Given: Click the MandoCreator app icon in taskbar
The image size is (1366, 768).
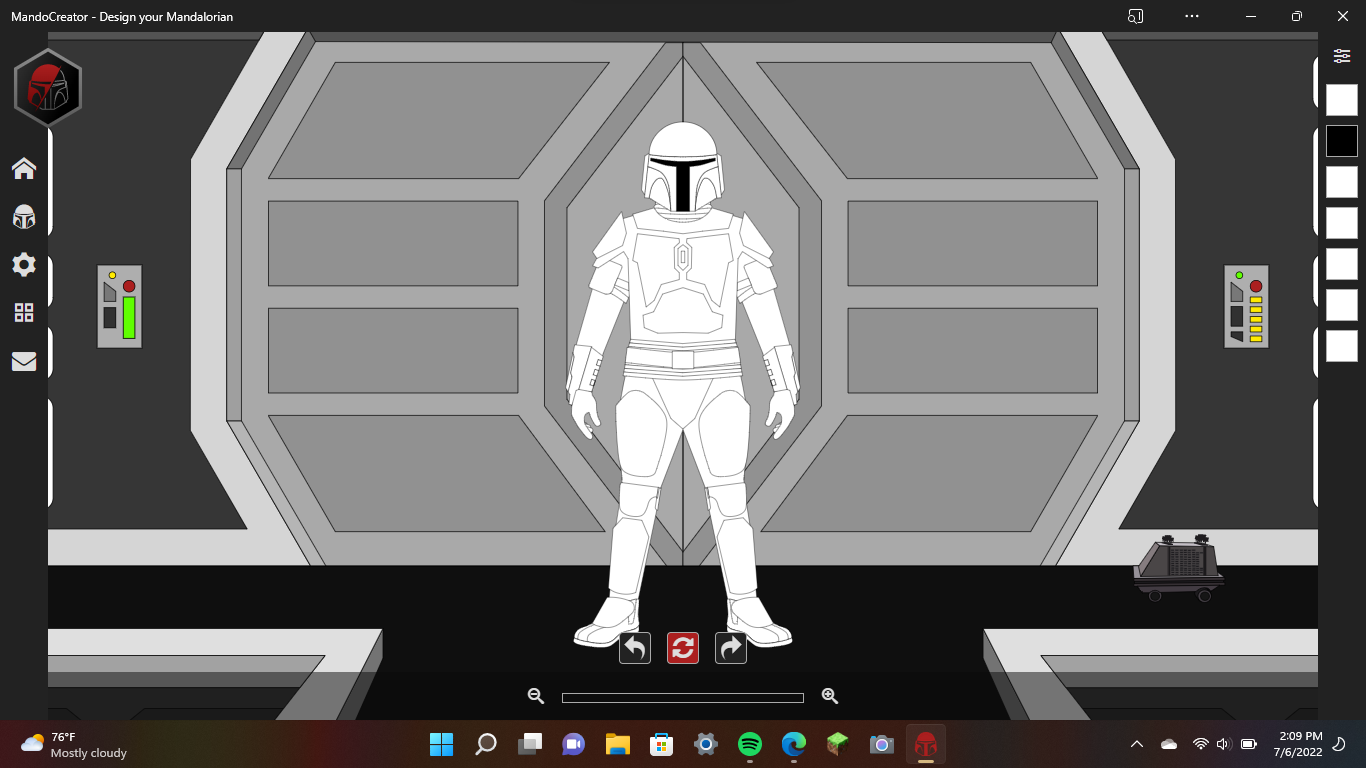Looking at the screenshot, I should (x=926, y=744).
